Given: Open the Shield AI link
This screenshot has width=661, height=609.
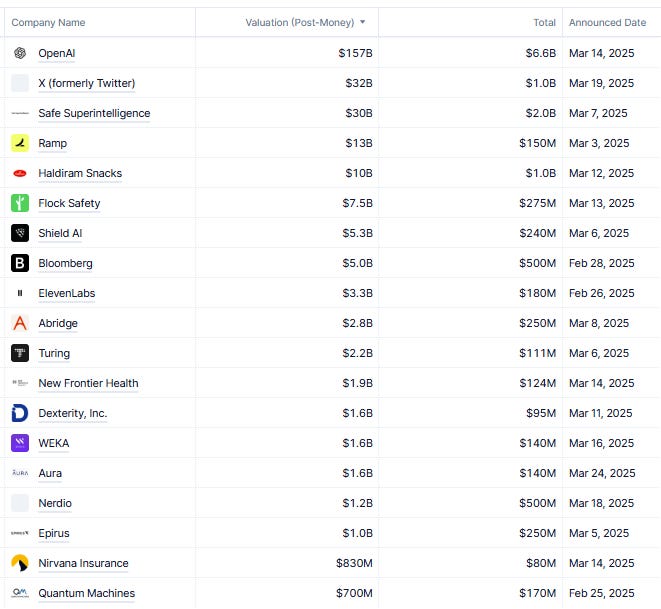Looking at the screenshot, I should pyautogui.click(x=60, y=233).
